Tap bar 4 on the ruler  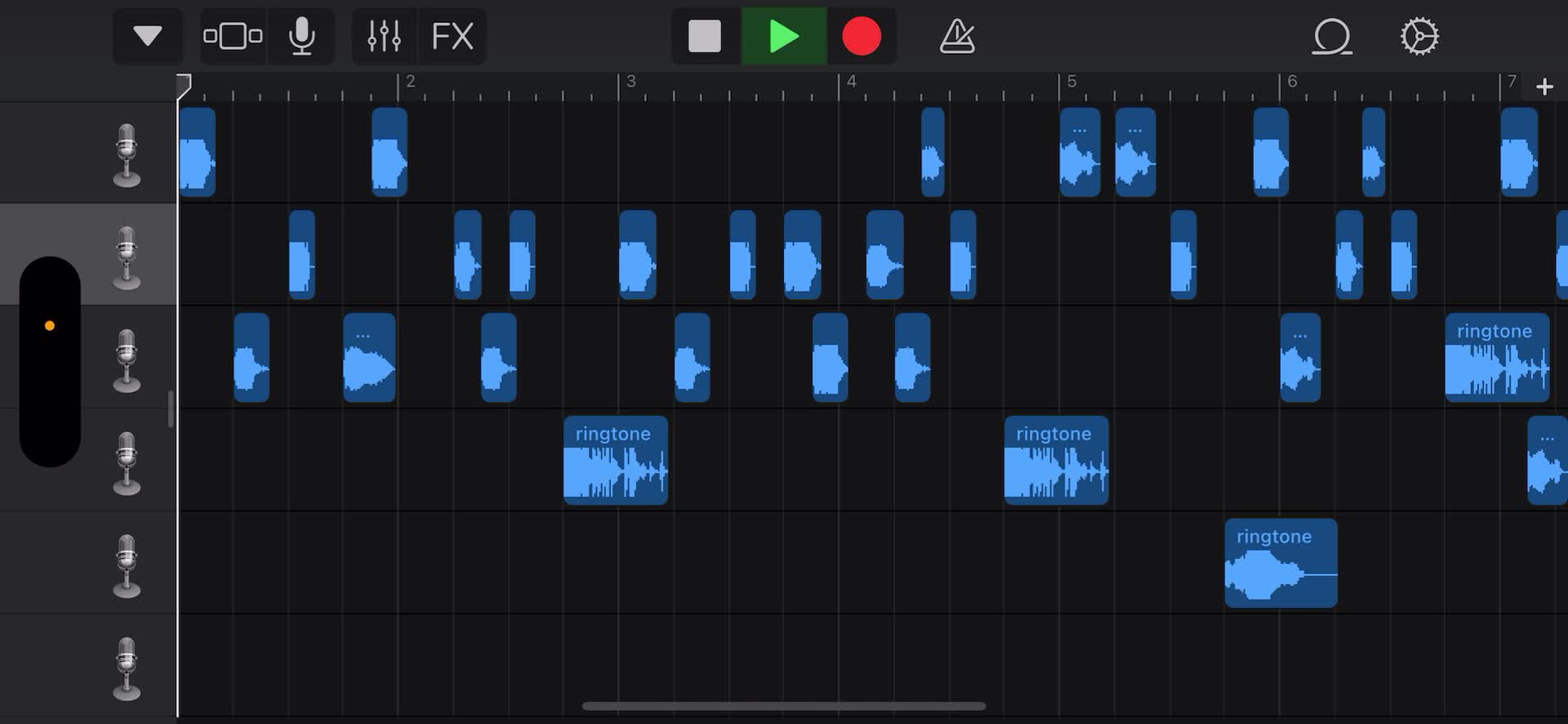[x=851, y=82]
